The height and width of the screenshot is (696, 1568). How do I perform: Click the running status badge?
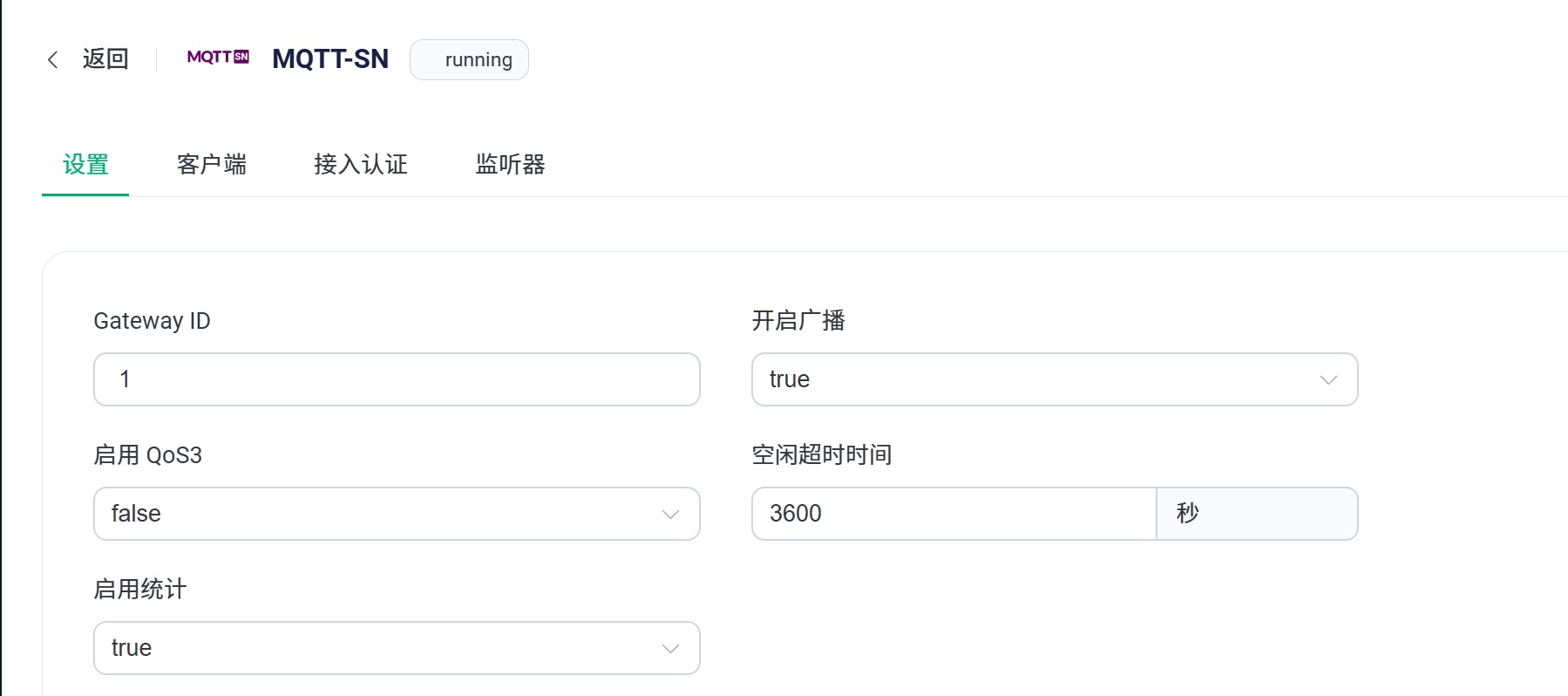coord(469,59)
